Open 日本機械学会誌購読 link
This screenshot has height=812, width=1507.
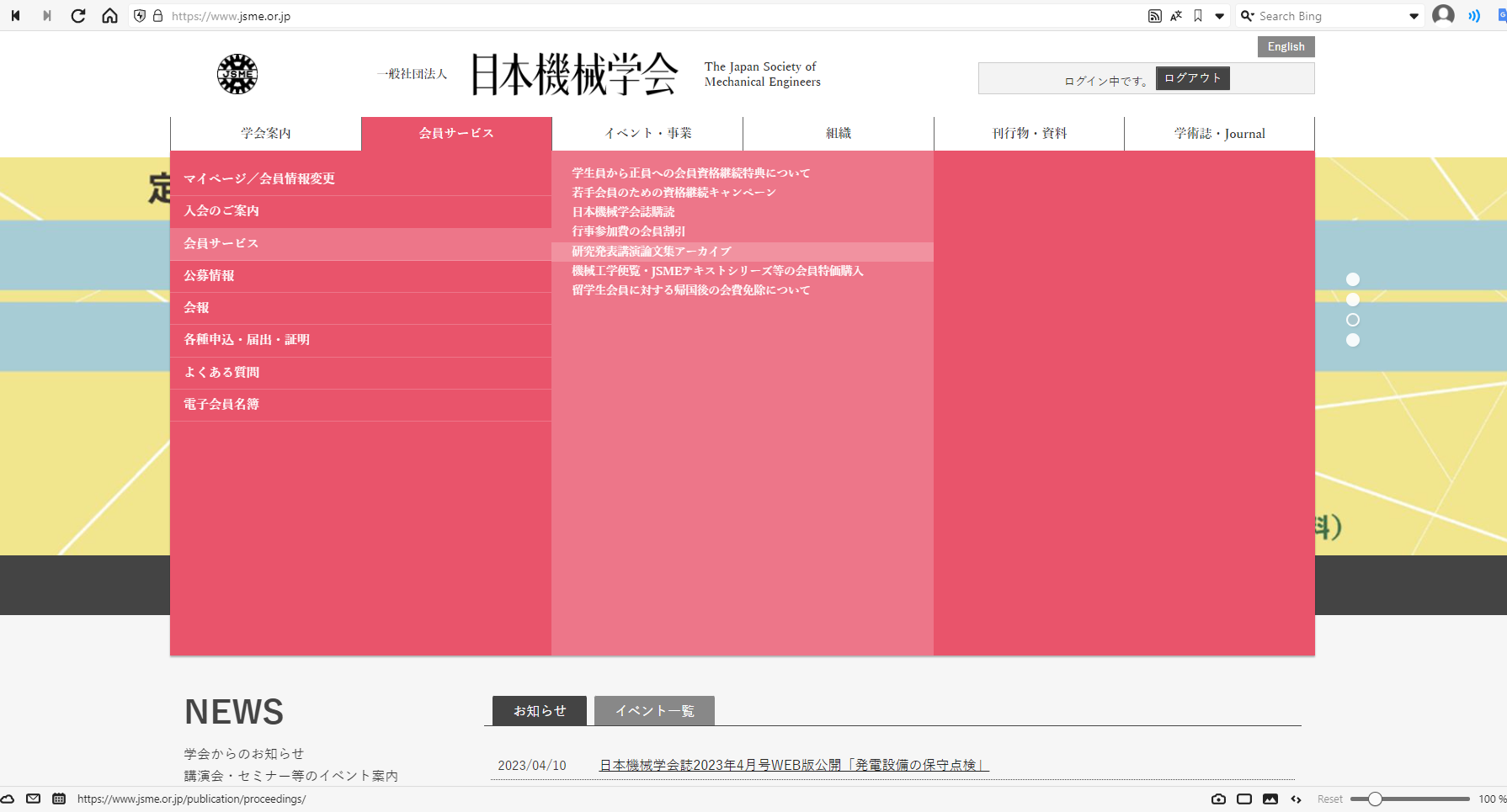(x=623, y=212)
